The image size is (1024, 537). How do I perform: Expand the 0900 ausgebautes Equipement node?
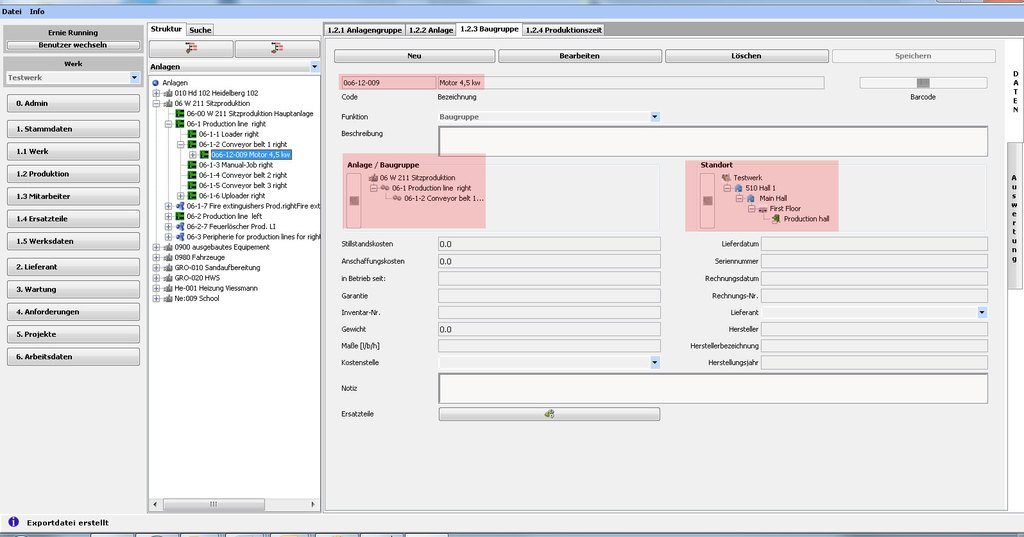[156, 247]
